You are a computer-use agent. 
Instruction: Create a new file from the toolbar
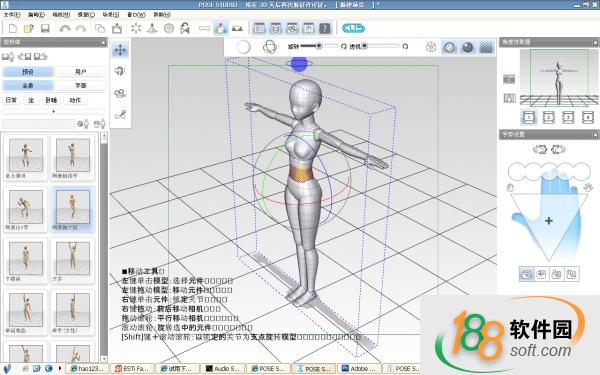(13, 28)
